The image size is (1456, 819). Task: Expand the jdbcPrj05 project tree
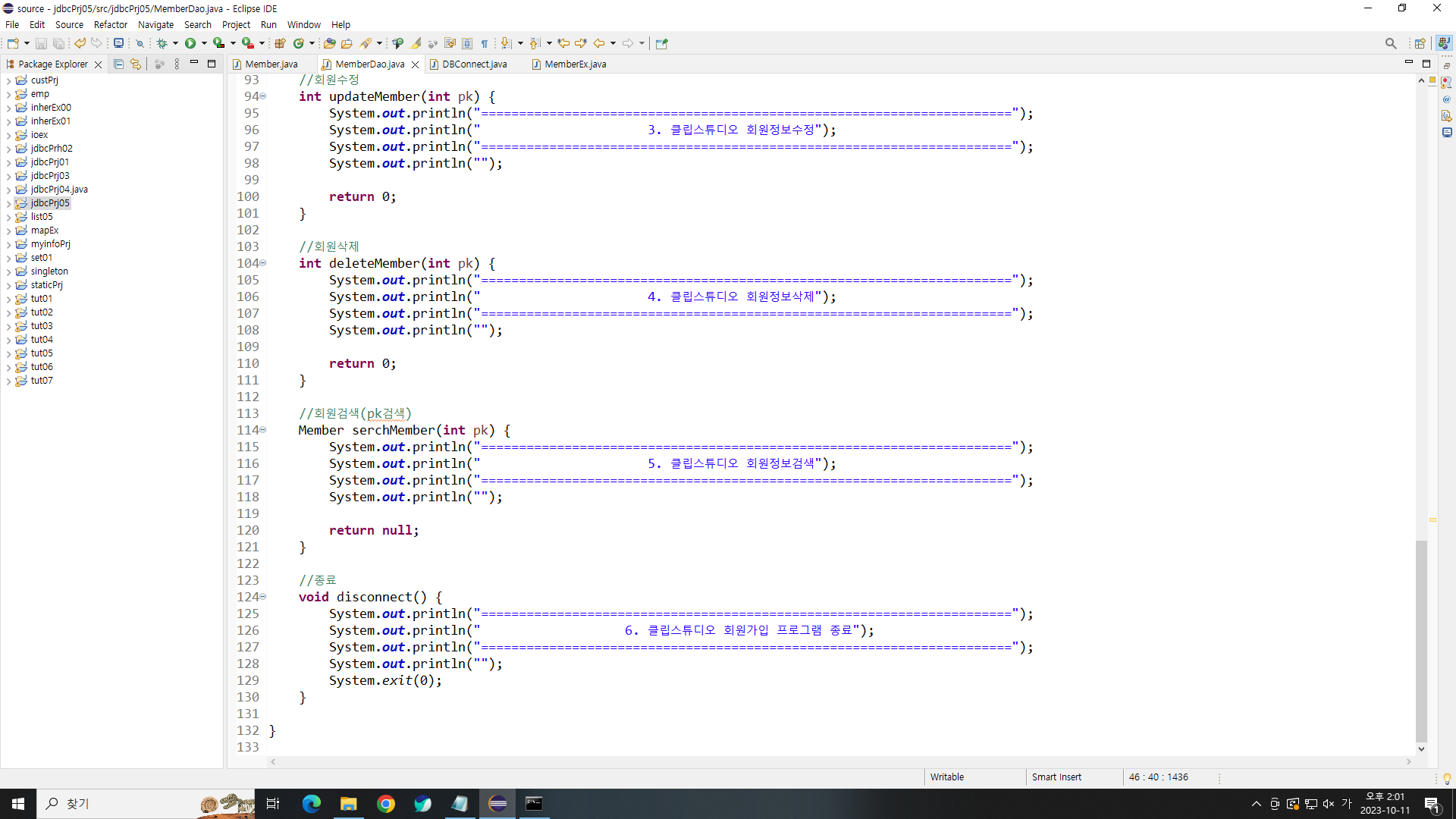8,203
